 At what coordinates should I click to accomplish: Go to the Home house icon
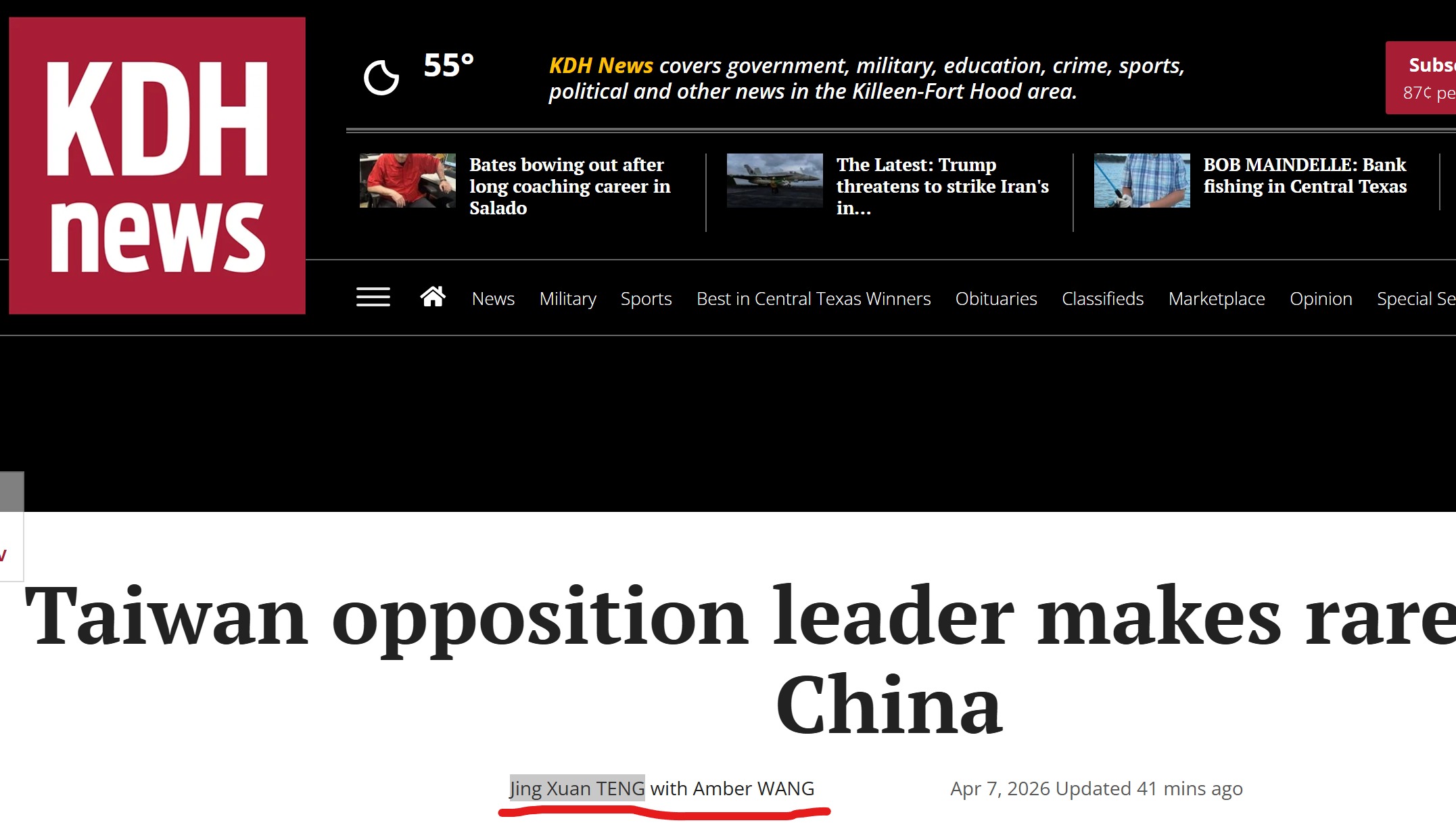[433, 297]
